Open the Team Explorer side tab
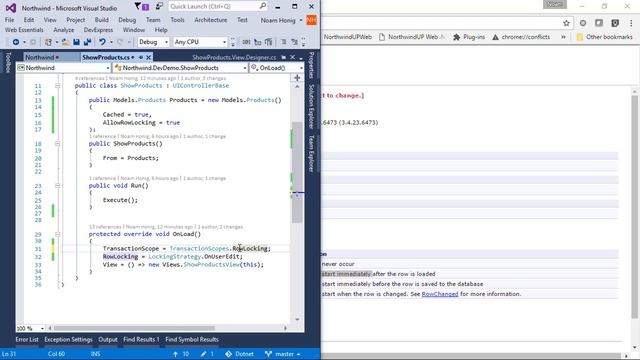Screen dimensions: 640x360 pyautogui.click(x=311, y=153)
